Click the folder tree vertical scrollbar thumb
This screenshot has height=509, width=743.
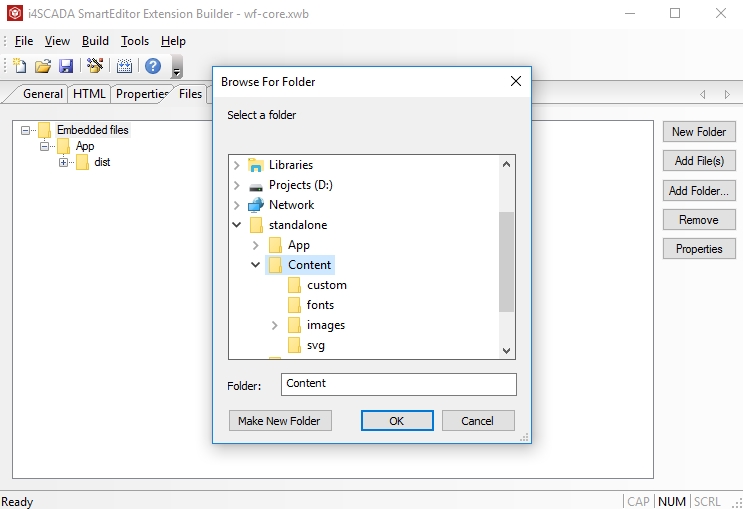click(x=506, y=262)
